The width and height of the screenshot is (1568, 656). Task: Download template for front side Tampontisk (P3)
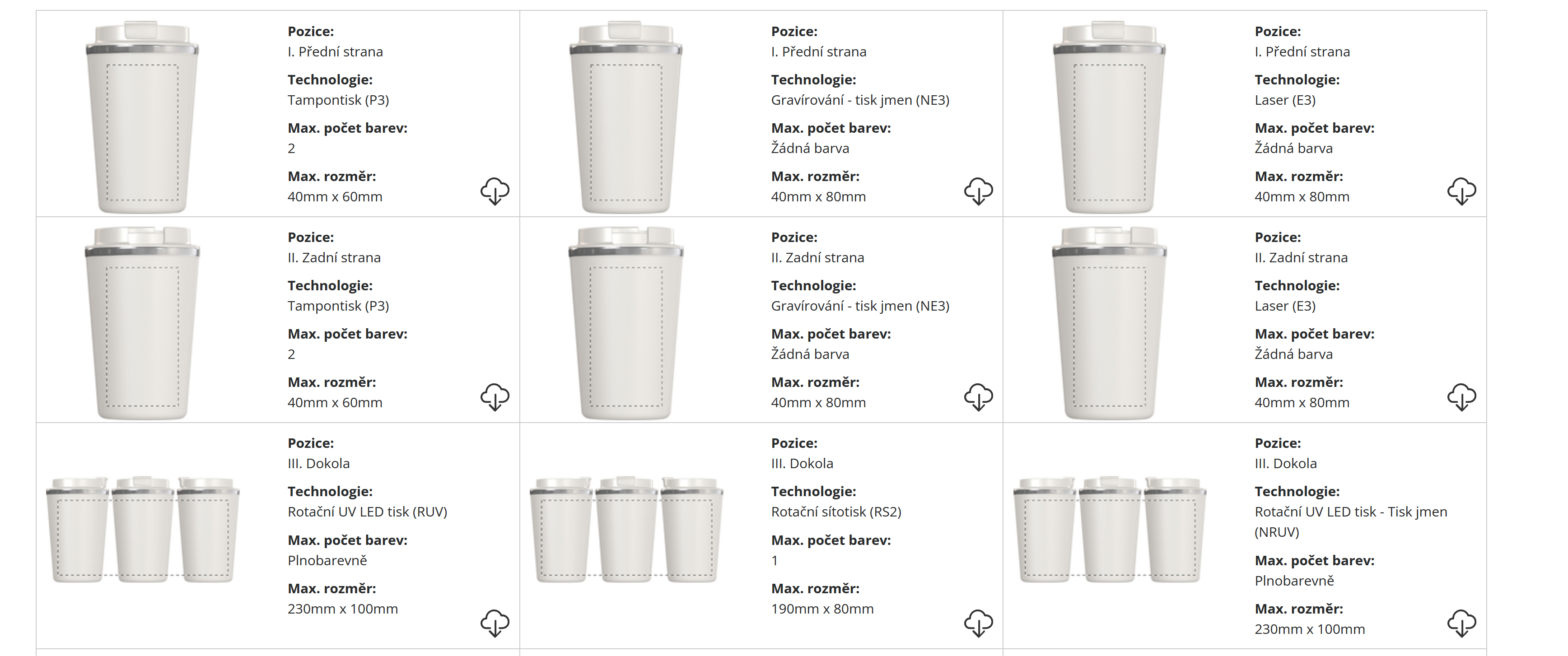[x=494, y=191]
